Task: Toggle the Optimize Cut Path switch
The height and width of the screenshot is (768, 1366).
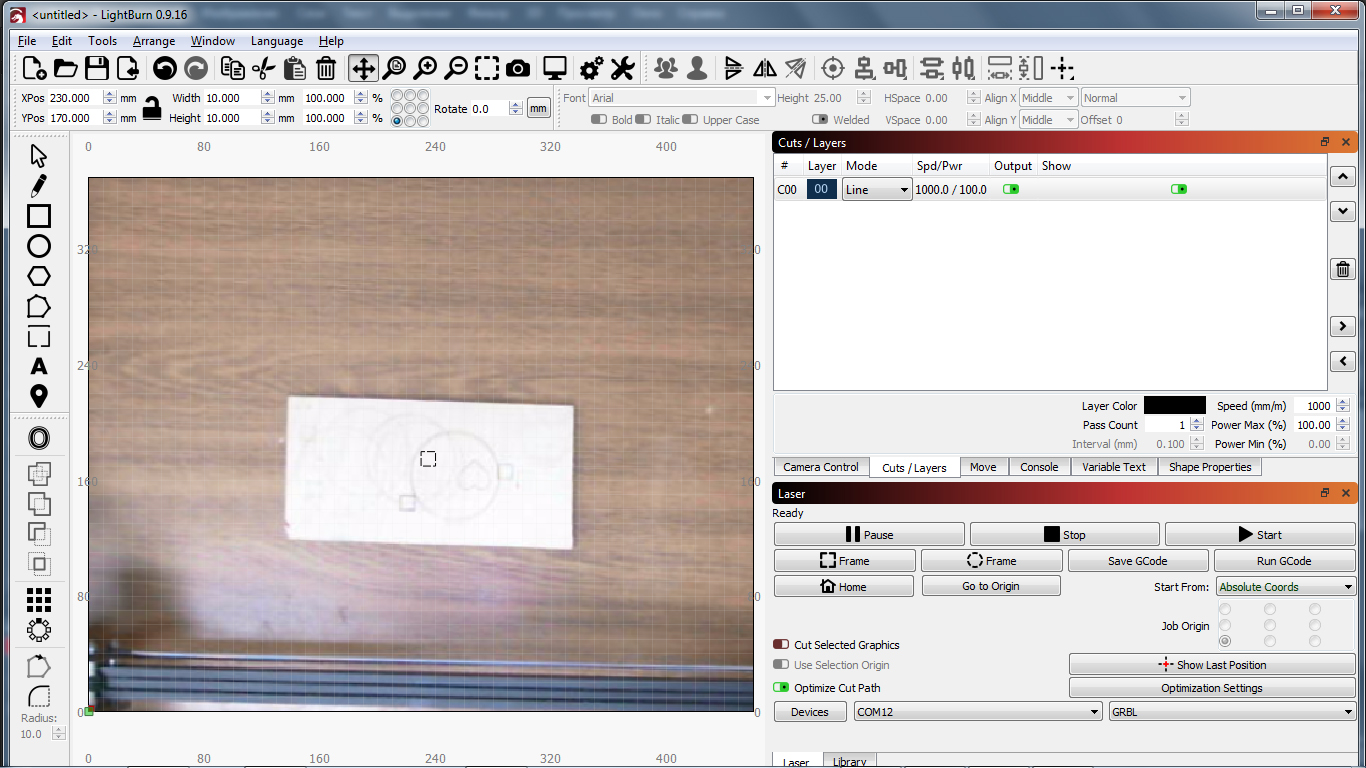Action: point(781,688)
